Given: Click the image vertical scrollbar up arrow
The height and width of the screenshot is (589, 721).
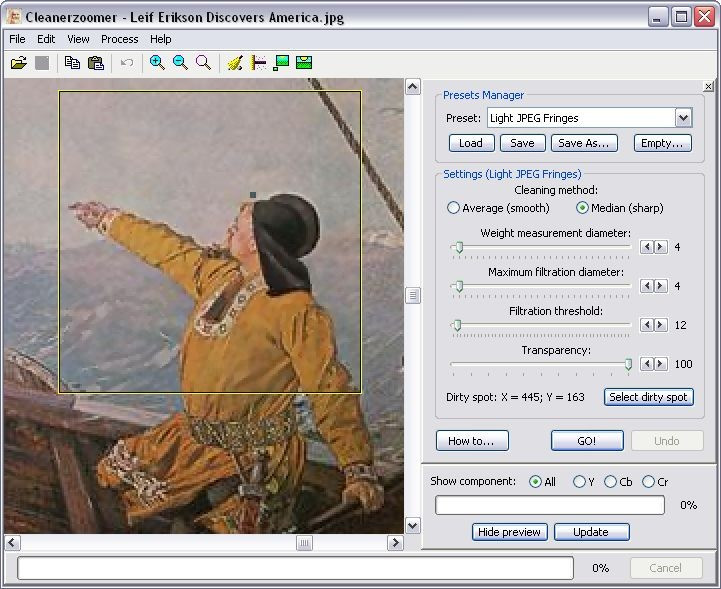Looking at the screenshot, I should click(413, 86).
